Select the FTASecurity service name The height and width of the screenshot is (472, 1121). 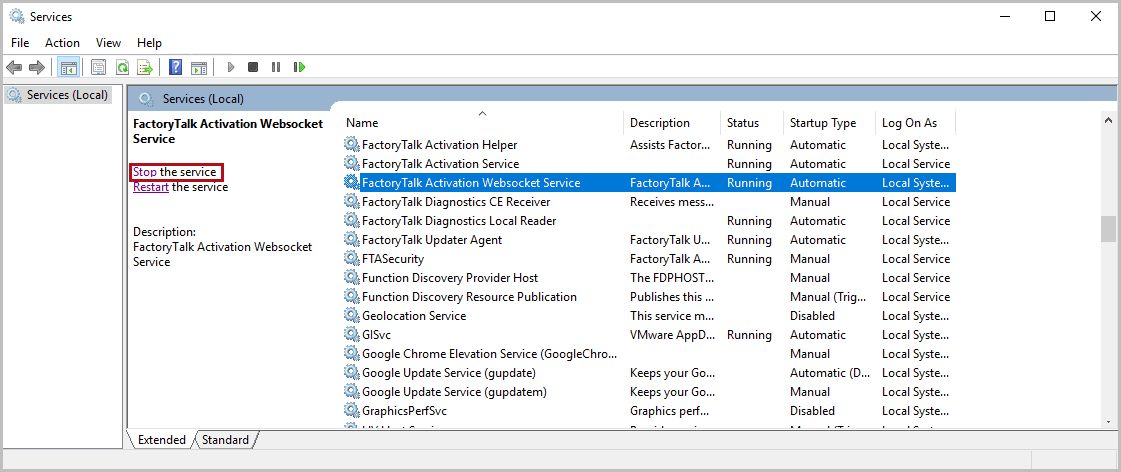(392, 259)
